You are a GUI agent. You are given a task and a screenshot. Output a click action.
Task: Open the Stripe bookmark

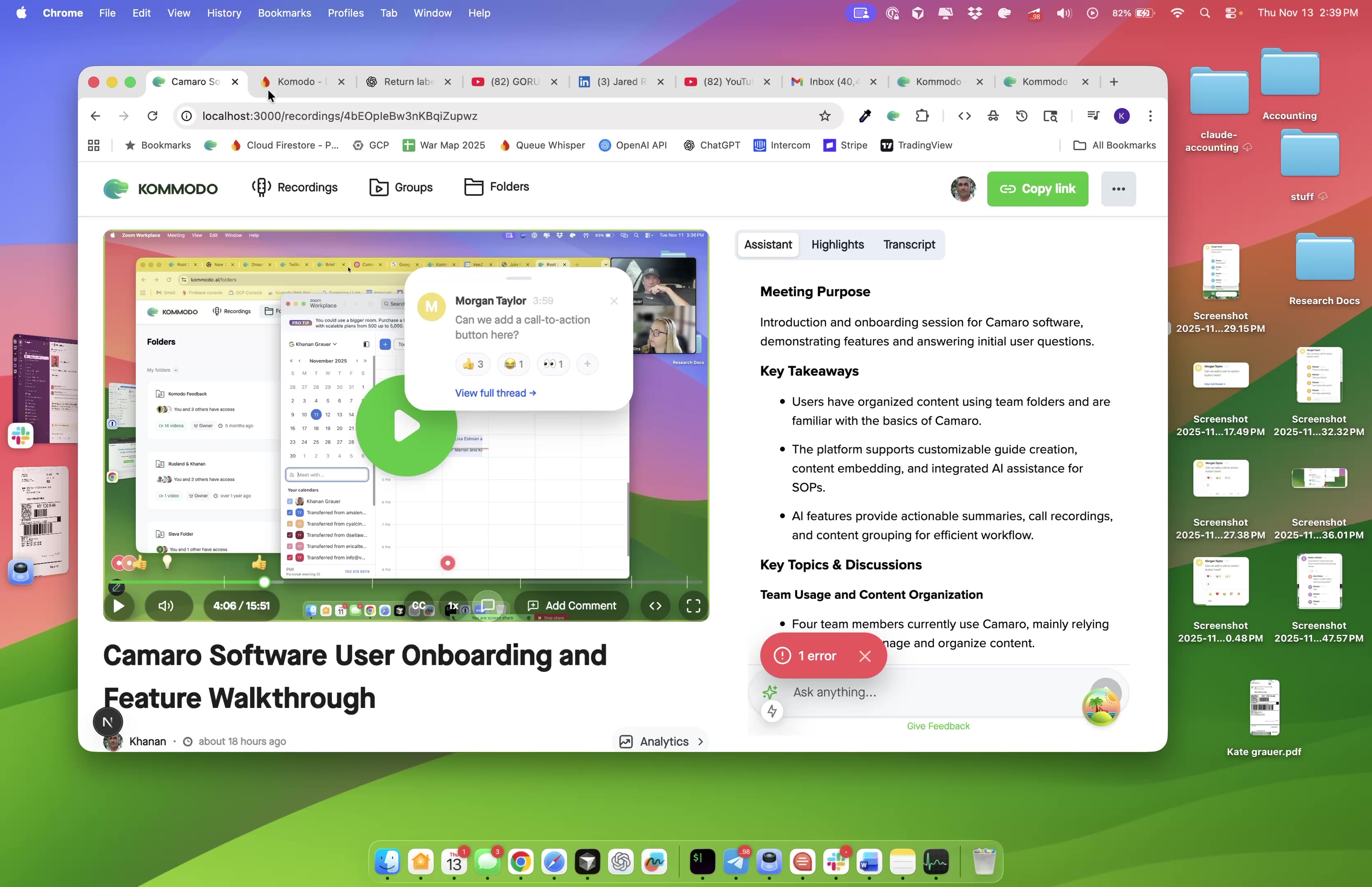pos(845,145)
